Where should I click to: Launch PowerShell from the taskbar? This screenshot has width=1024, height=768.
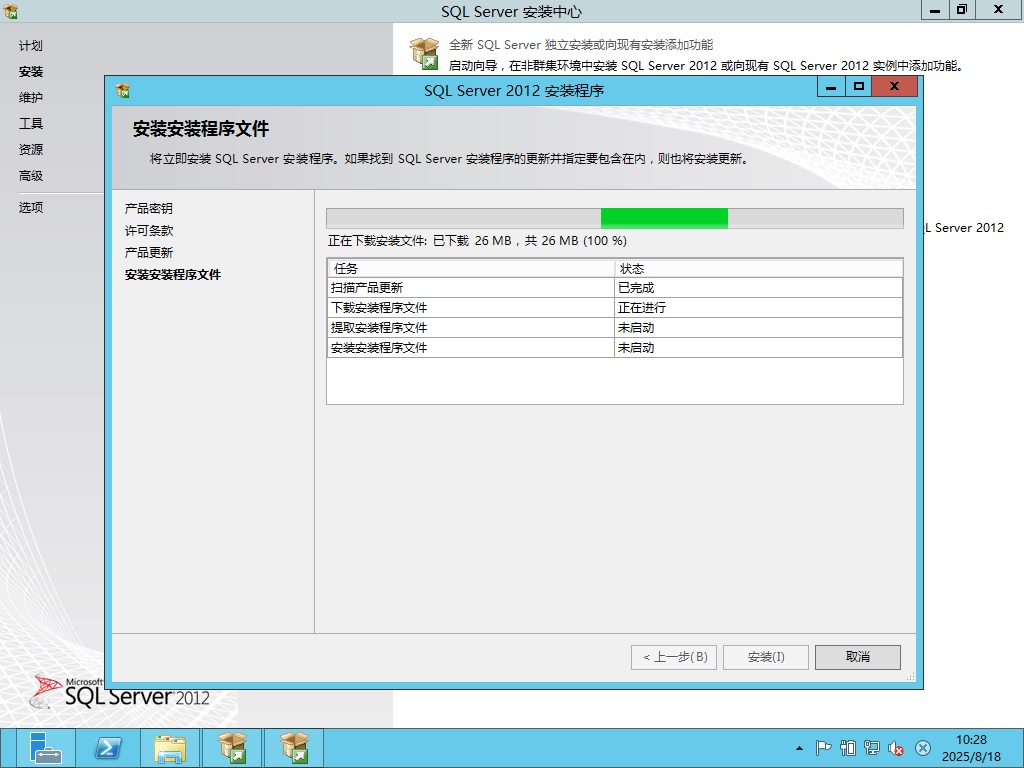(x=108, y=748)
